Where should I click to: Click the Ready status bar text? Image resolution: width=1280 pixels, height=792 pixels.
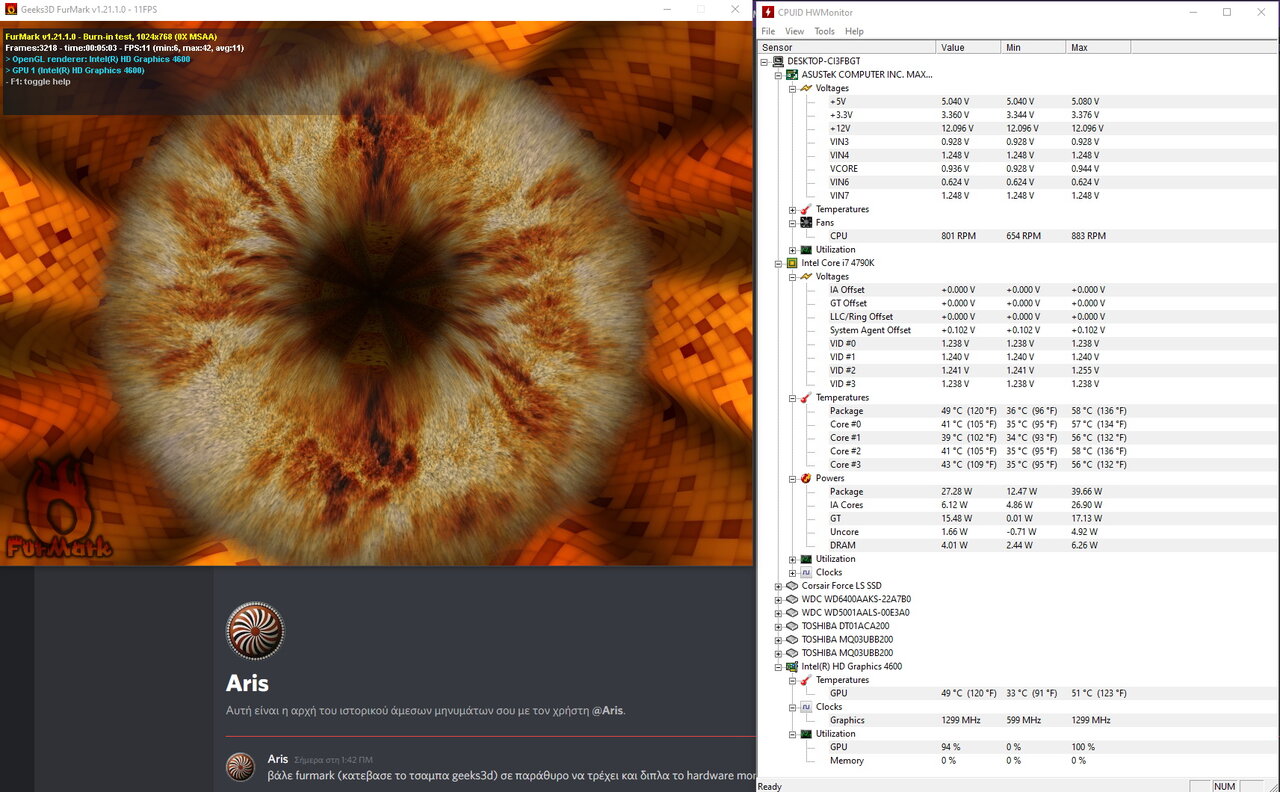770,786
